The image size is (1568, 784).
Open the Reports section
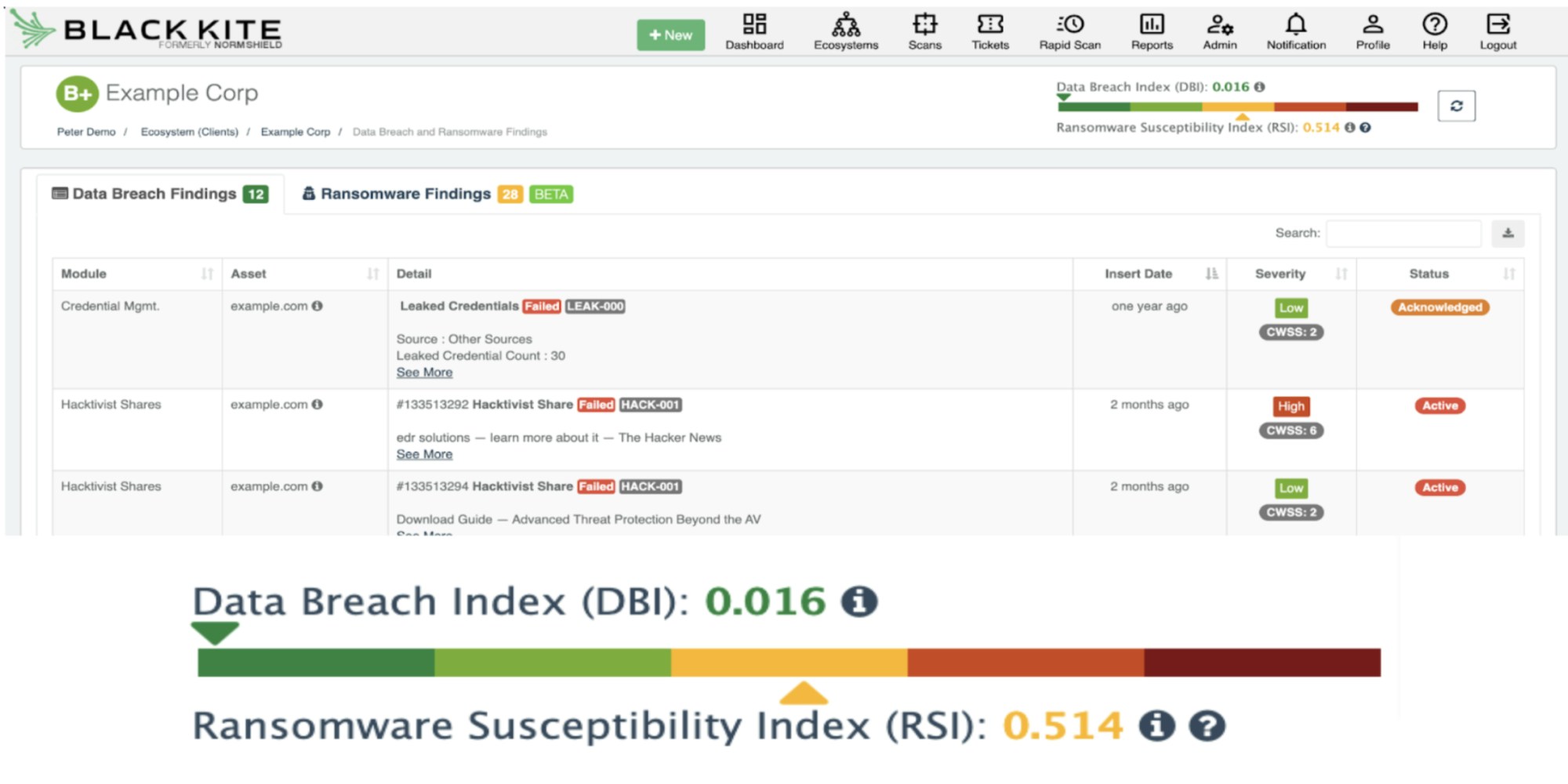1151,31
